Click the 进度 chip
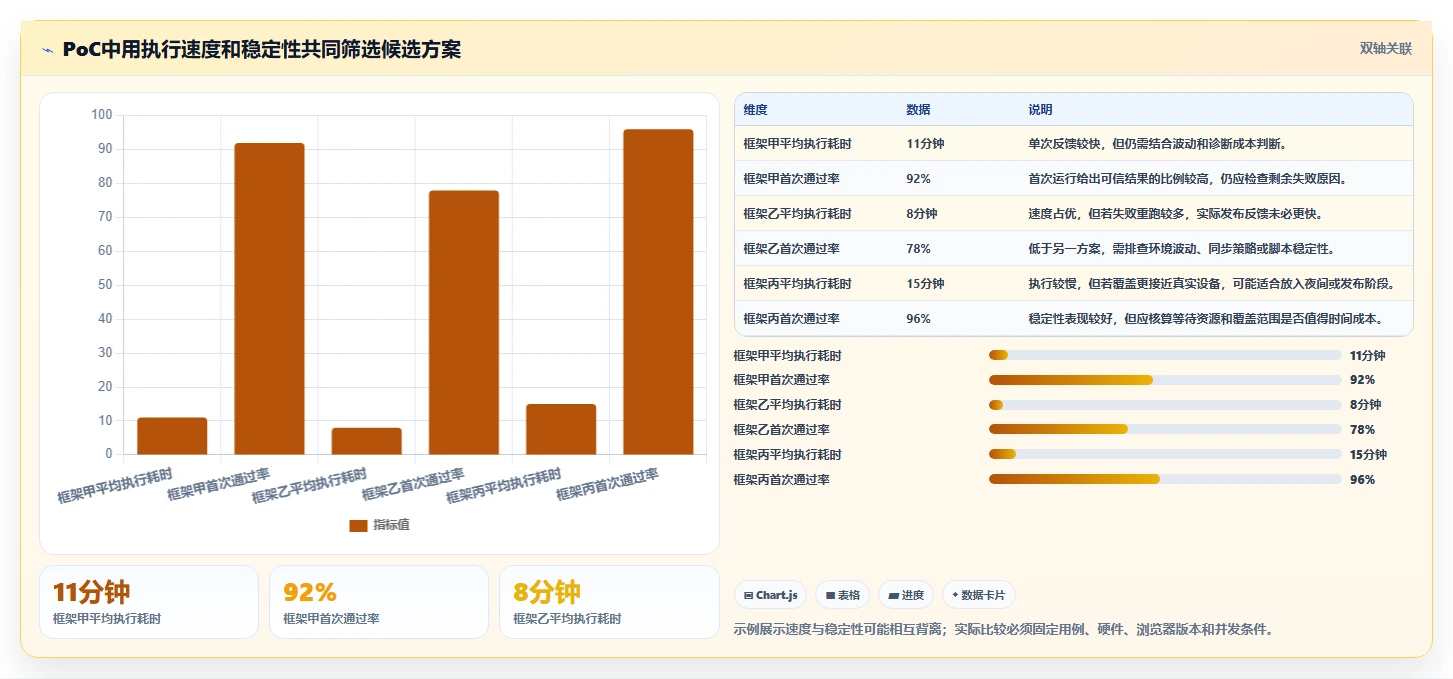 pos(906,595)
